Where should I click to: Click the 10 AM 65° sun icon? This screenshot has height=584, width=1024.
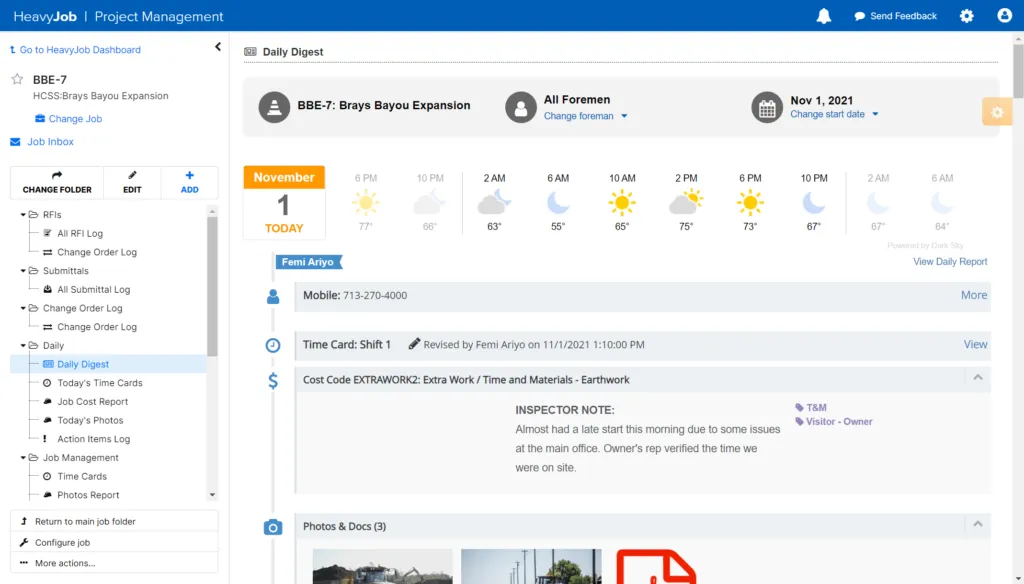622,203
